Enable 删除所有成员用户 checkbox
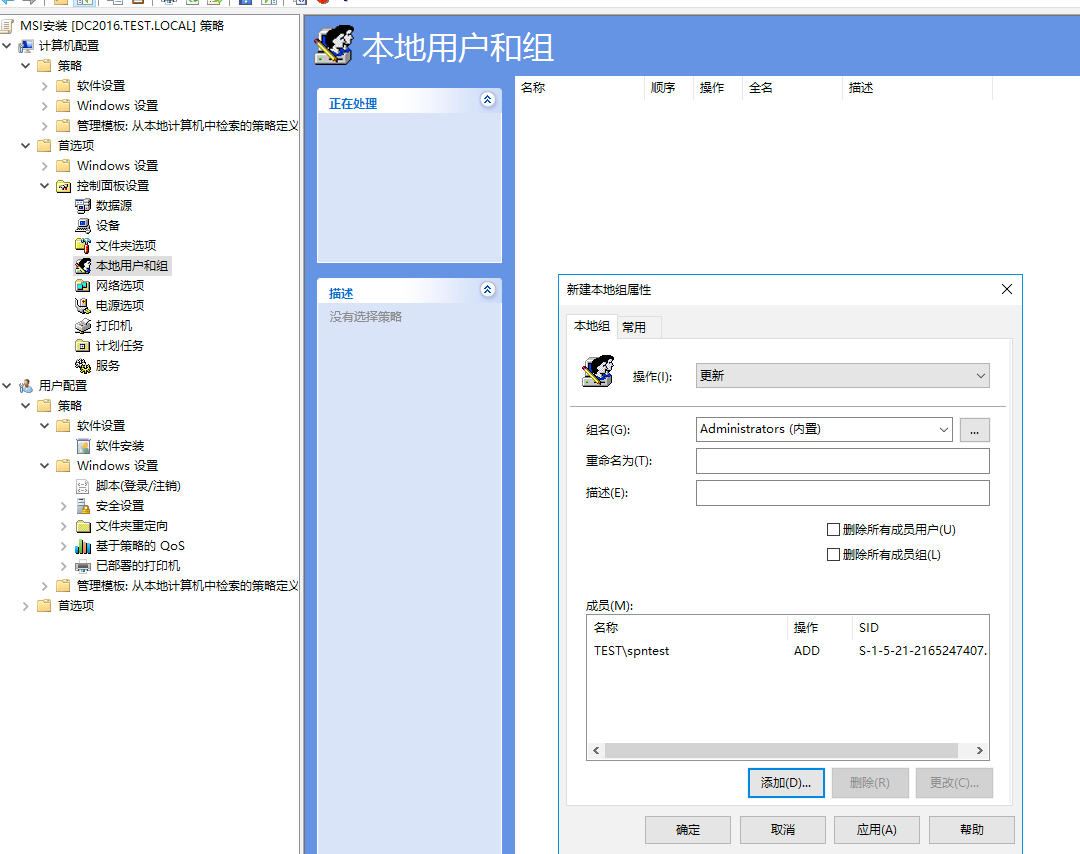 pyautogui.click(x=834, y=529)
